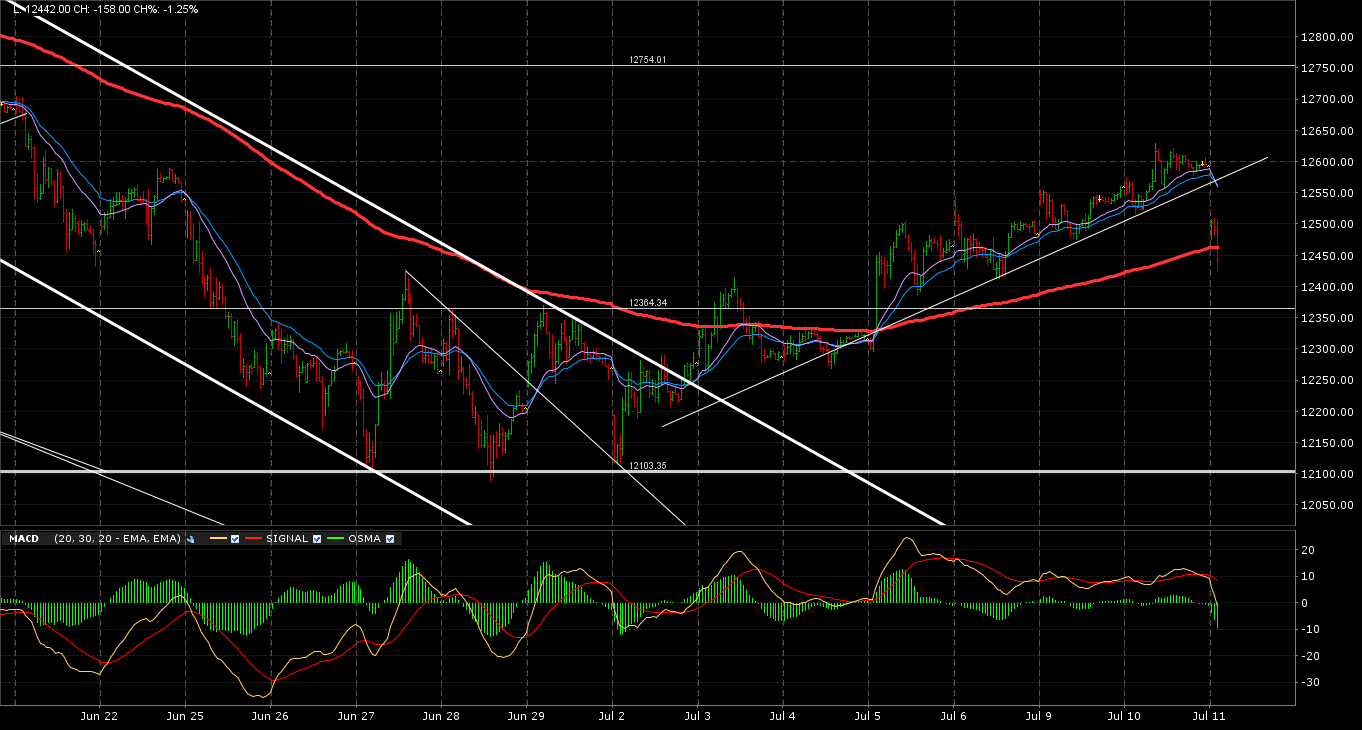
Task: Click the Jul 5 date label
Action: pyautogui.click(x=869, y=716)
